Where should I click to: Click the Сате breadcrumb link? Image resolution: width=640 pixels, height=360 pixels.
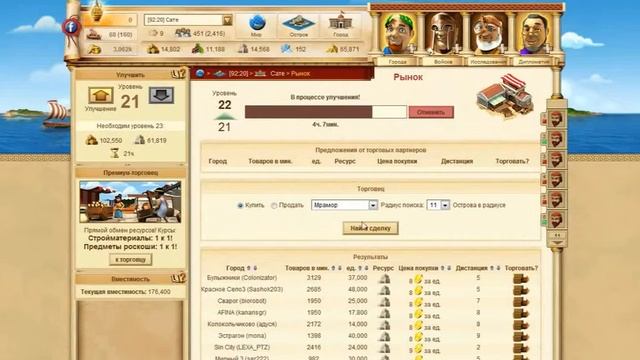277,73
